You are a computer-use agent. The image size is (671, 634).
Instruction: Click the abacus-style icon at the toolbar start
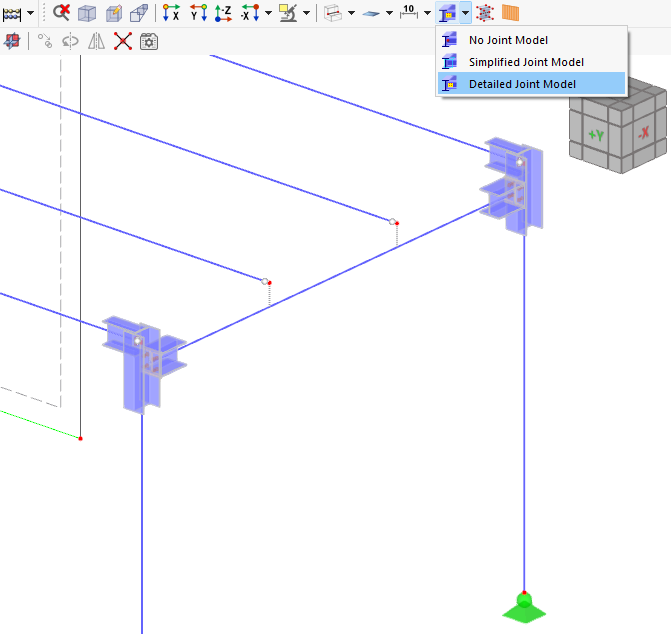coord(12,14)
